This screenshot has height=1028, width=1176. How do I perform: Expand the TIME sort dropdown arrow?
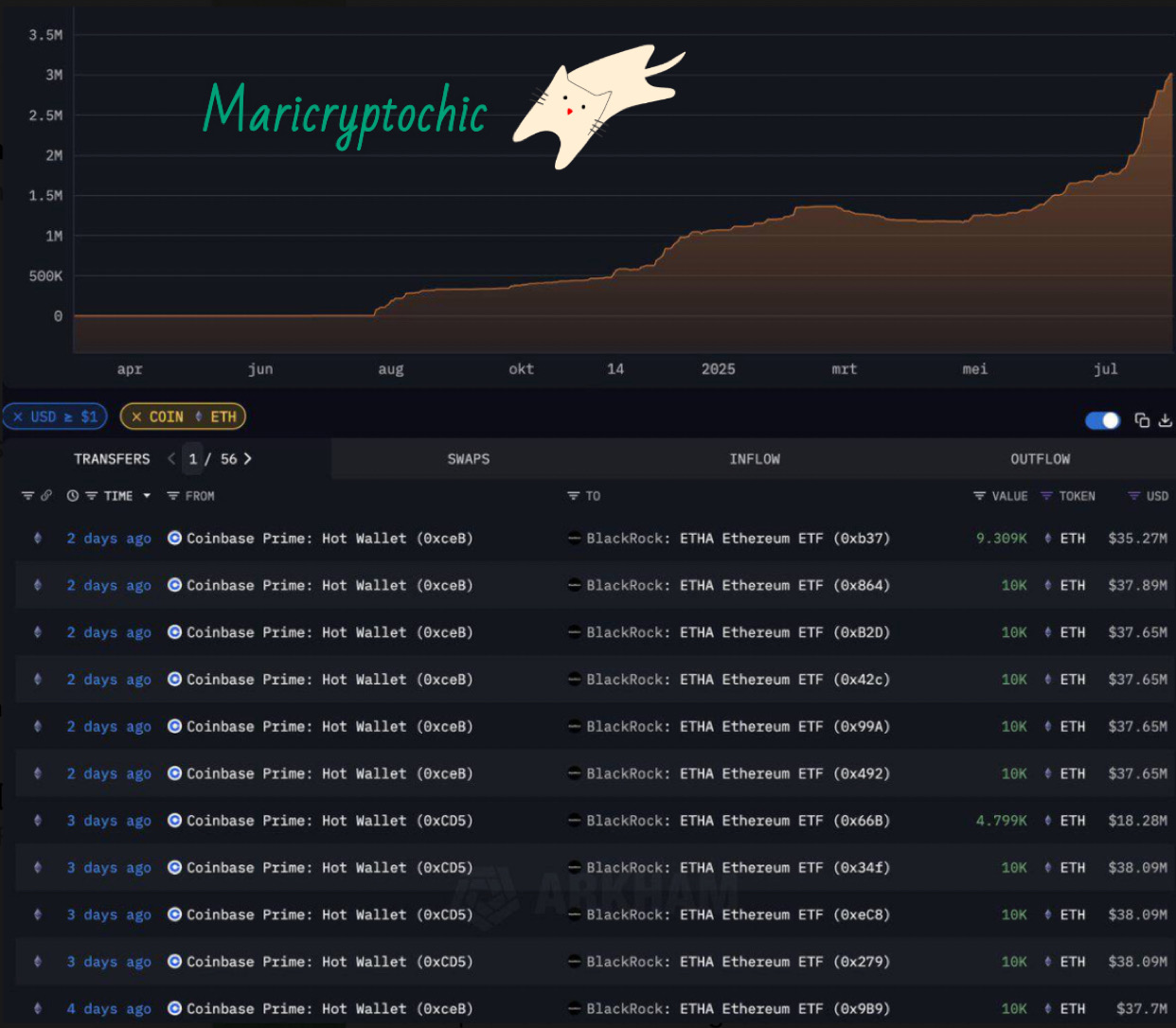coord(147,496)
